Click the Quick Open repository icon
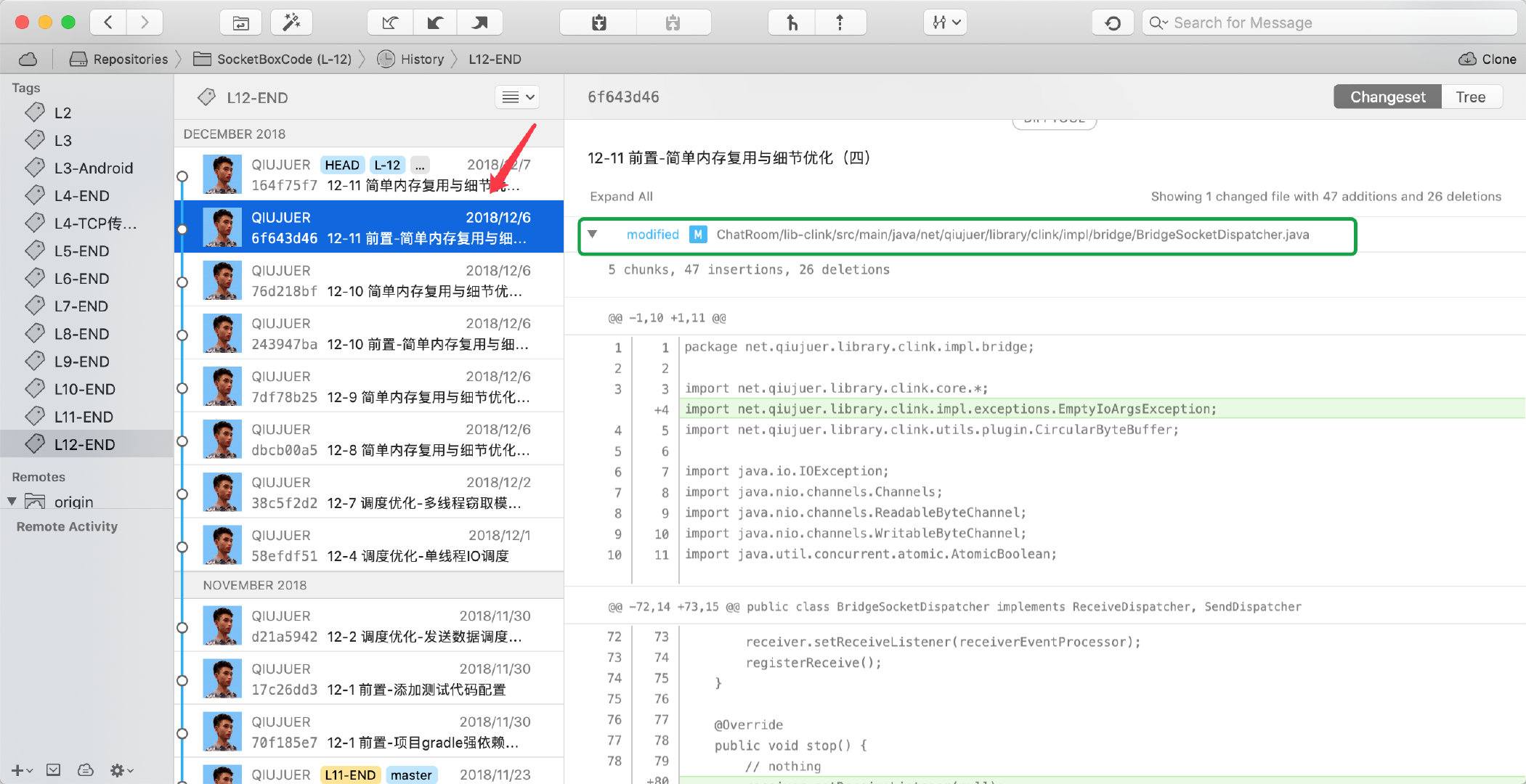Viewport: 1526px width, 784px height. coord(240,23)
